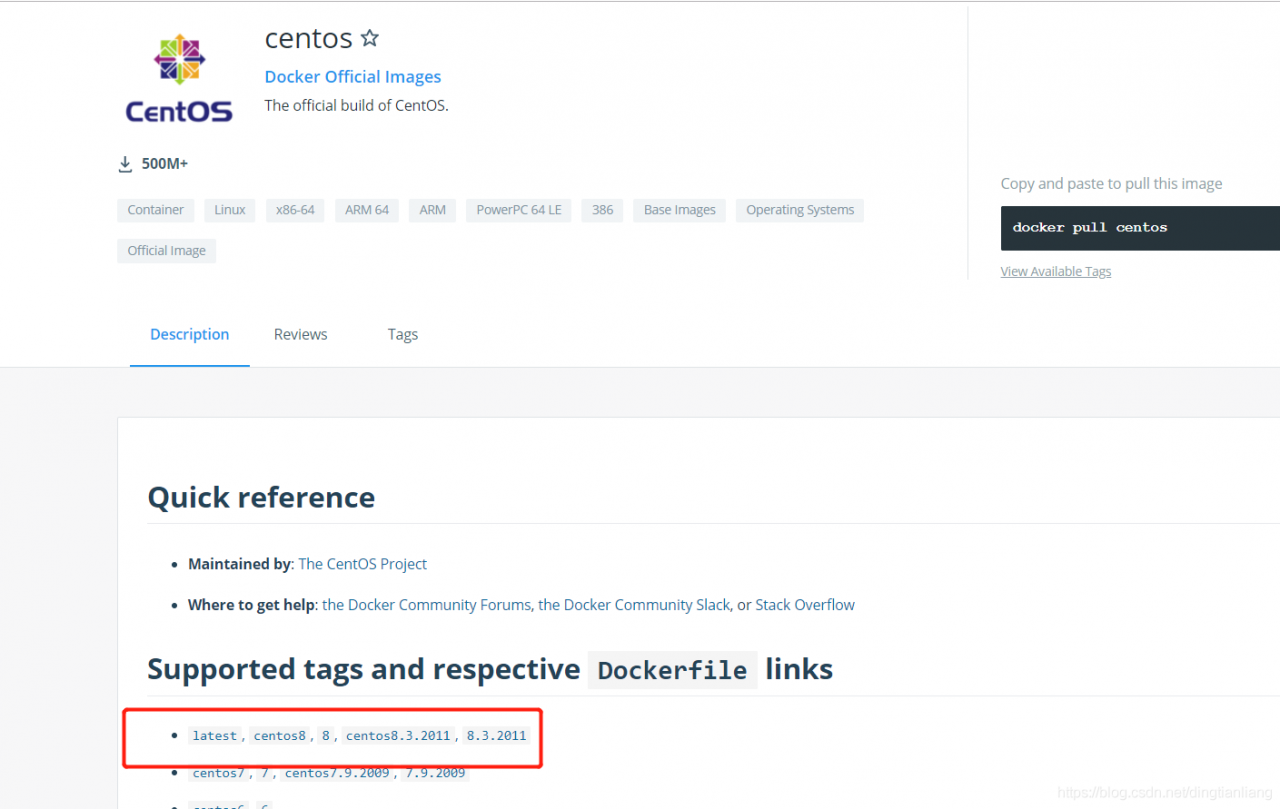Open the Docker Community Slack link

click(x=634, y=605)
